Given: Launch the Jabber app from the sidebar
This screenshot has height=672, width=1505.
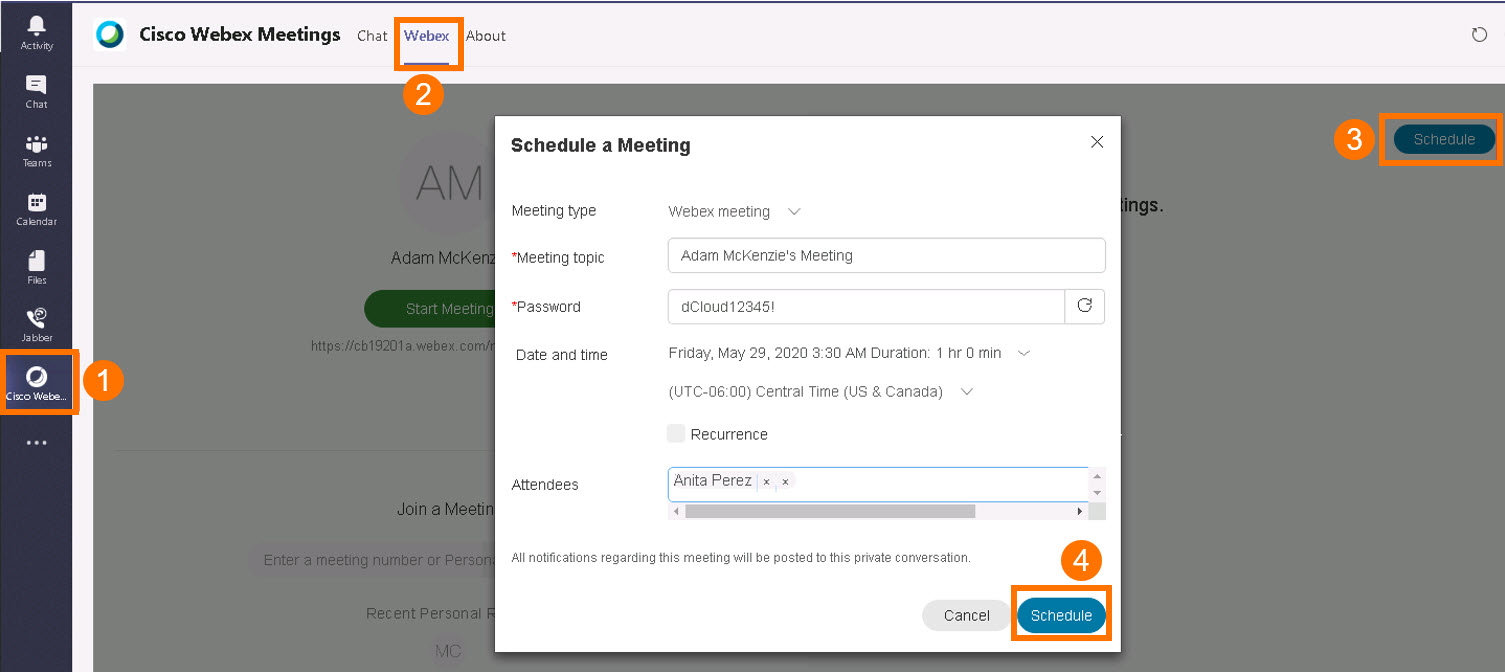Looking at the screenshot, I should coord(36,325).
